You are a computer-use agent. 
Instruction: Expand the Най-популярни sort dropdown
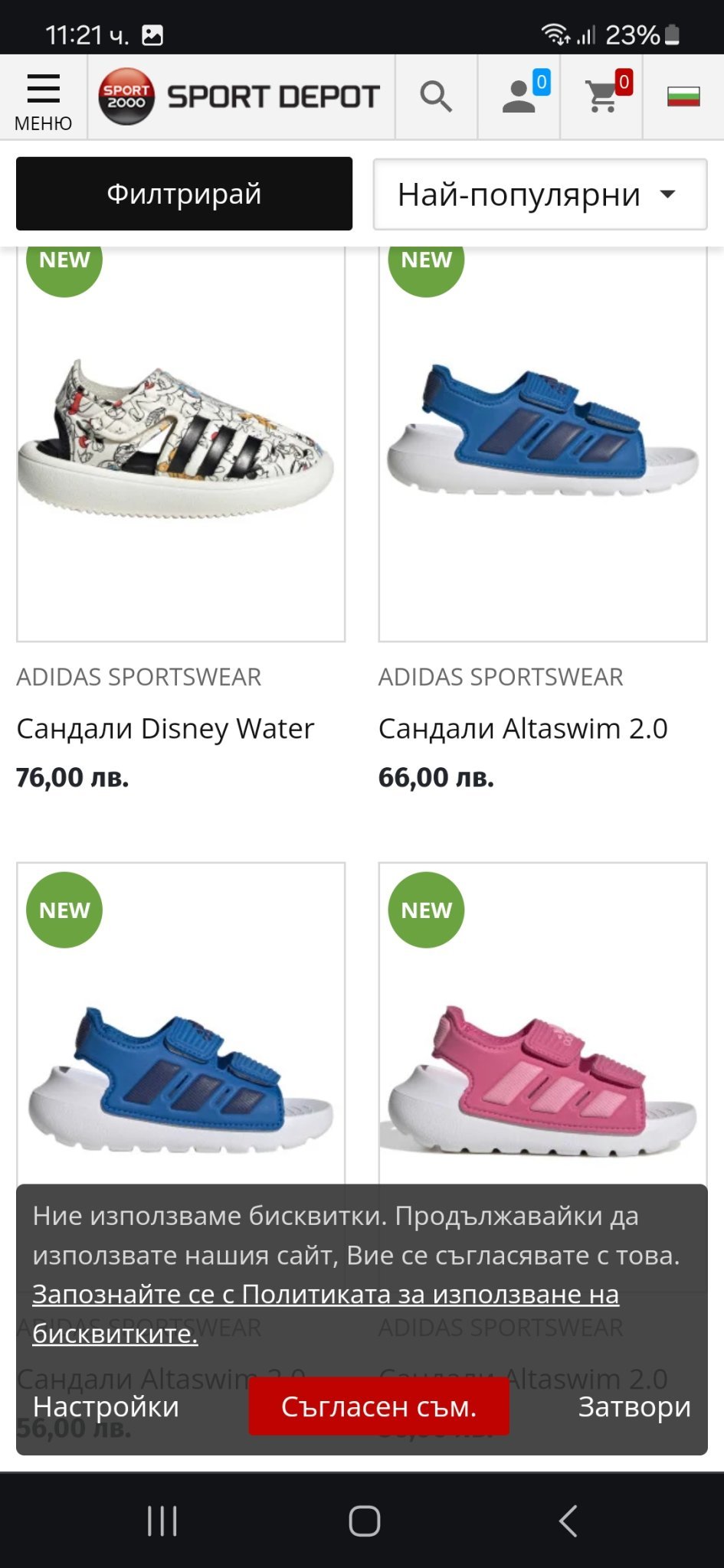tap(540, 194)
